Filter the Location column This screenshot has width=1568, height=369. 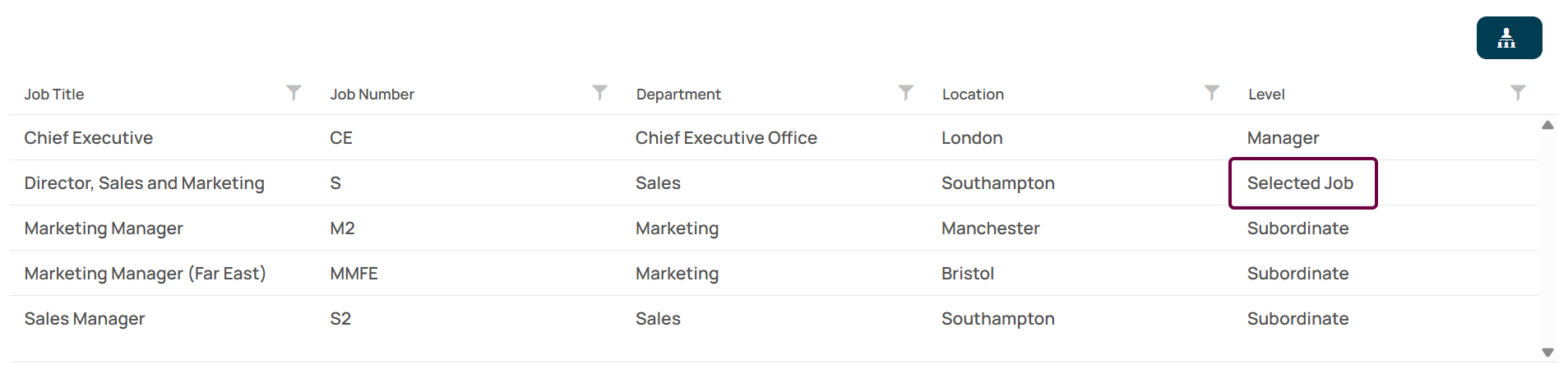[x=1211, y=93]
